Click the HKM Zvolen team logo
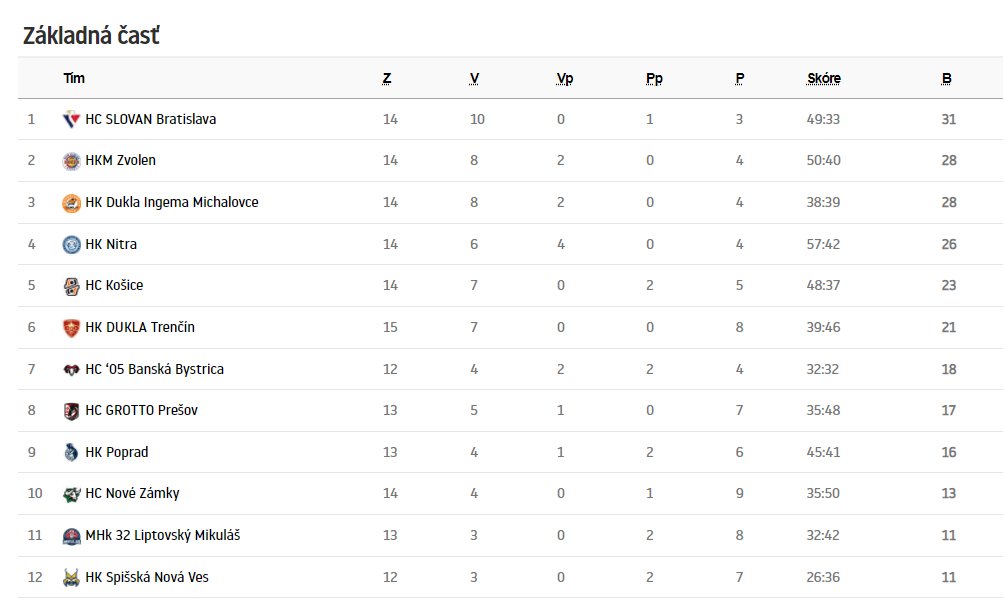The width and height of the screenshot is (1005, 614). point(71,161)
